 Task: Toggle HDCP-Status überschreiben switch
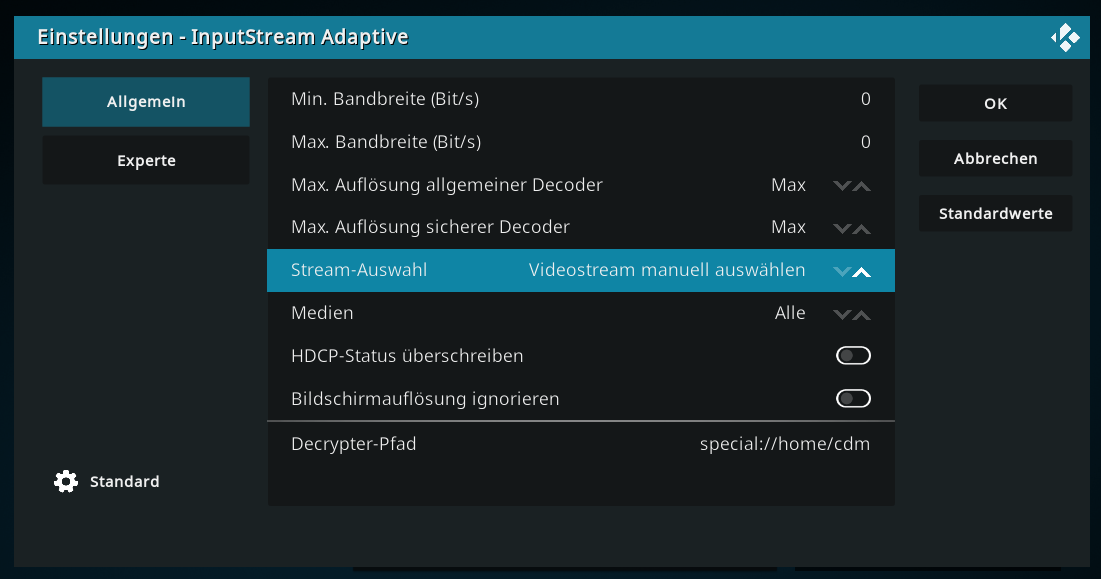coord(853,356)
